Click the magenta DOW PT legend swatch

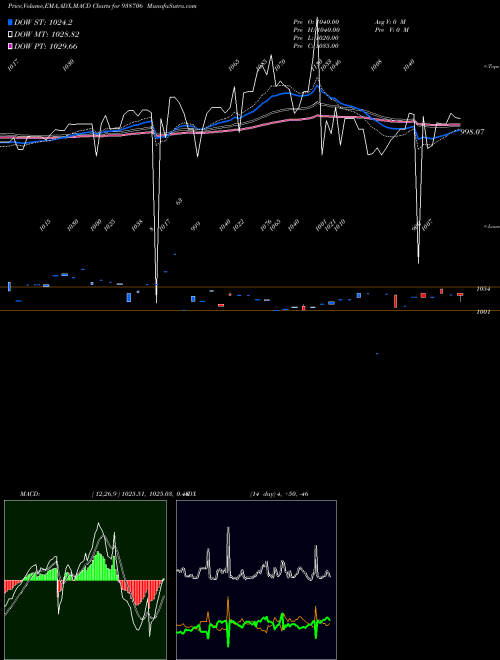click(10, 46)
